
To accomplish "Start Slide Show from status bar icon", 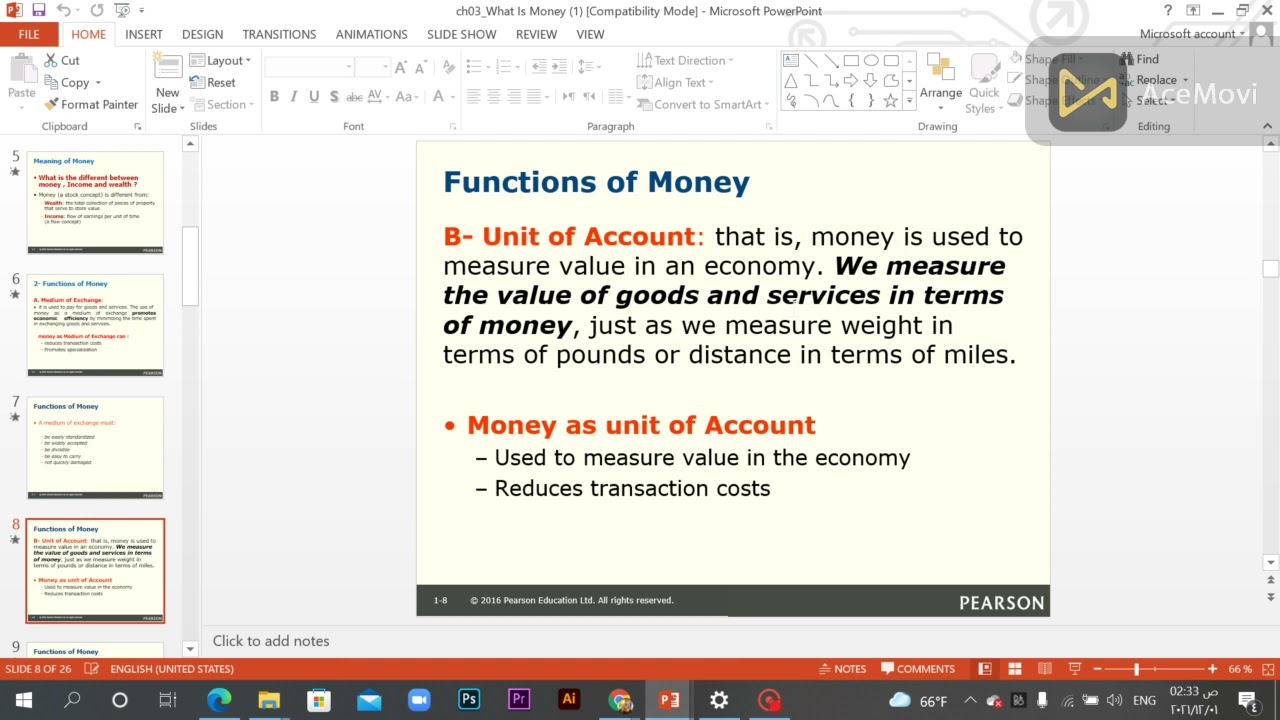I will pos(1074,669).
